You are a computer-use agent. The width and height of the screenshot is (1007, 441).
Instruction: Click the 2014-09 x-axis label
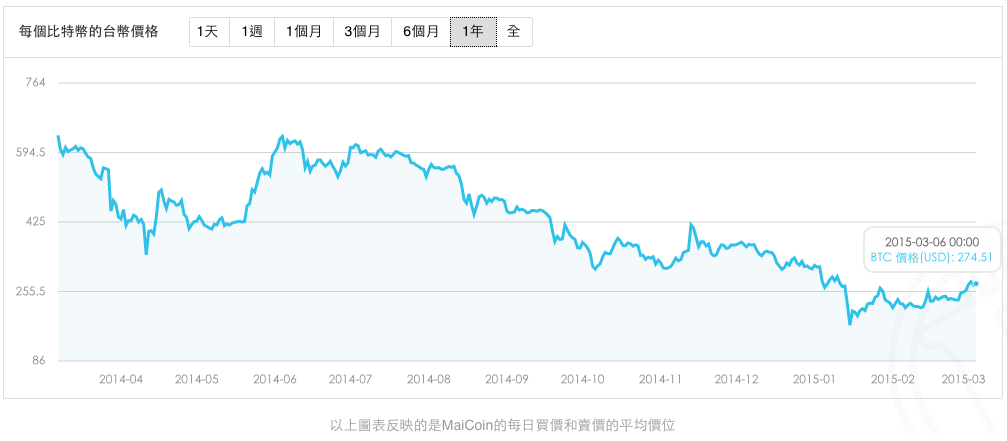pos(507,379)
